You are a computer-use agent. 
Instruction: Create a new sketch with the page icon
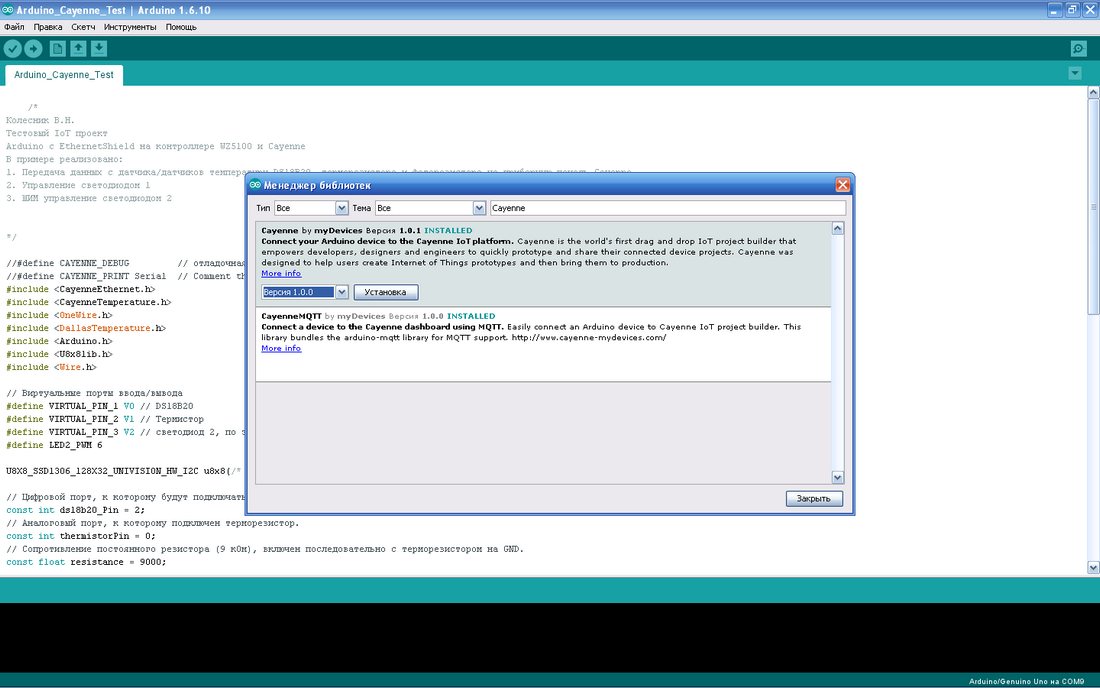click(x=58, y=48)
